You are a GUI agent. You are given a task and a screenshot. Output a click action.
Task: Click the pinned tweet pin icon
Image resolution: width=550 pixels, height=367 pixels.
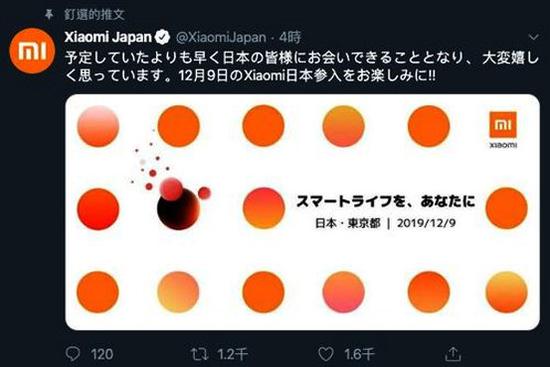click(49, 14)
